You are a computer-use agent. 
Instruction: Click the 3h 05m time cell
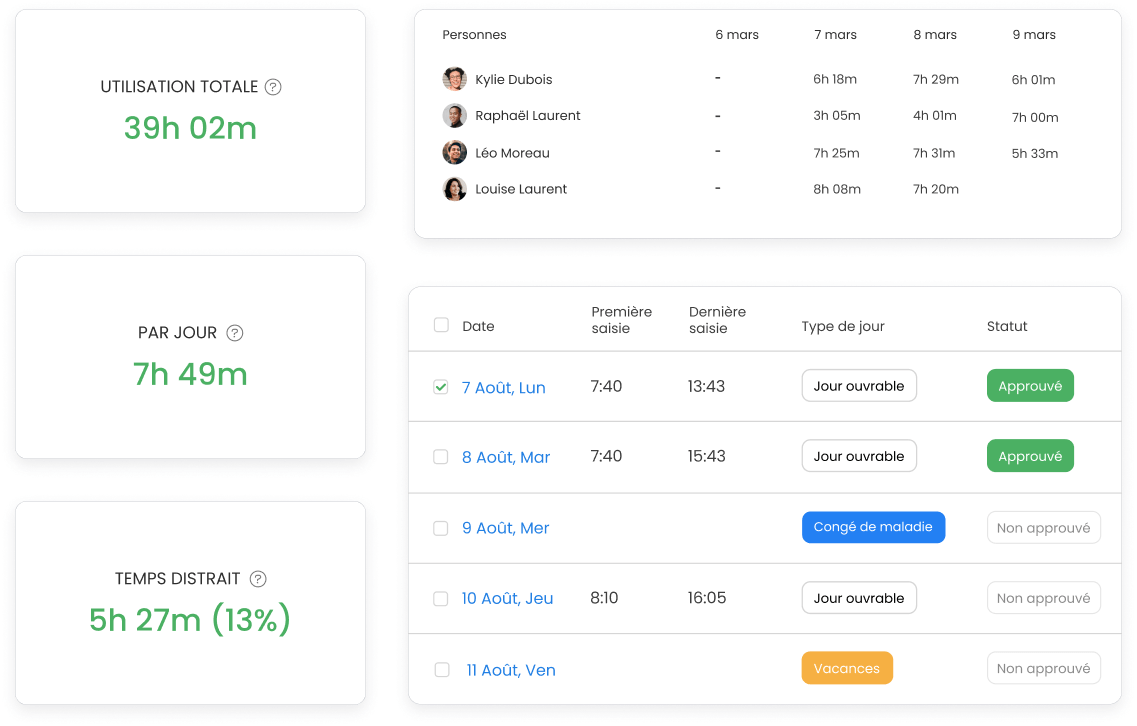(x=837, y=116)
